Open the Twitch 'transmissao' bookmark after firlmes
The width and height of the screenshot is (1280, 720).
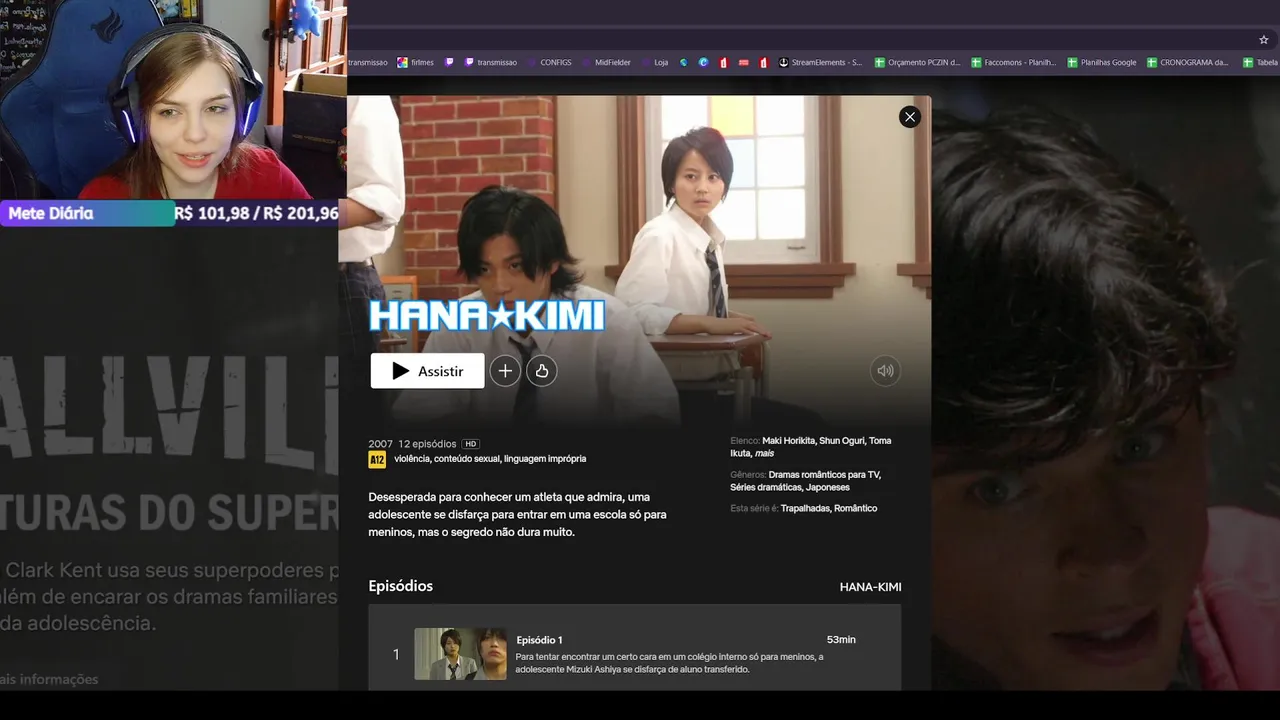[x=490, y=62]
